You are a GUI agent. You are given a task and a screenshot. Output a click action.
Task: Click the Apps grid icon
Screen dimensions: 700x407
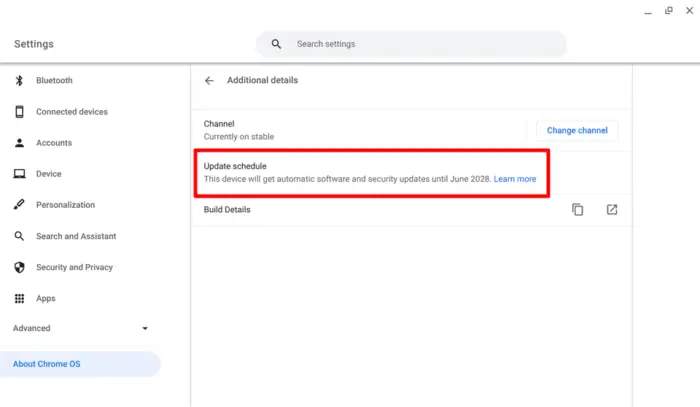[x=19, y=298]
